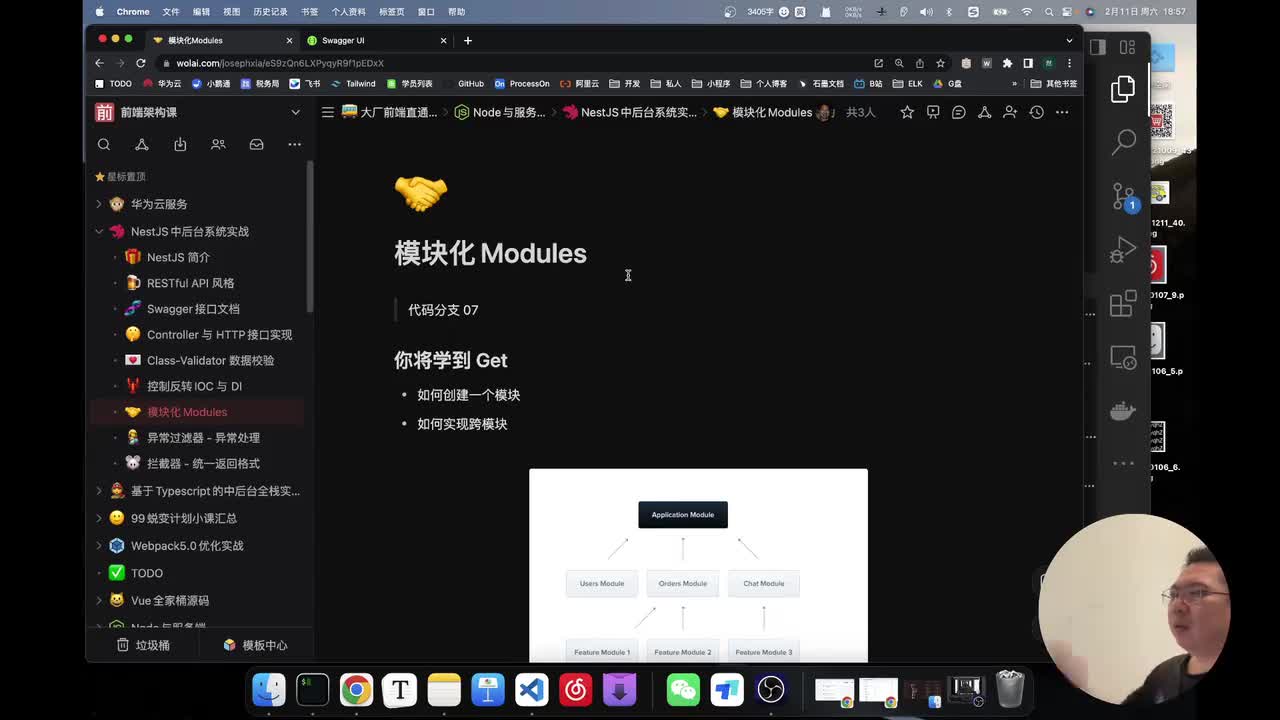This screenshot has width=1280, height=720.
Task: Open the presentation mode icon in page header
Action: [x=933, y=112]
